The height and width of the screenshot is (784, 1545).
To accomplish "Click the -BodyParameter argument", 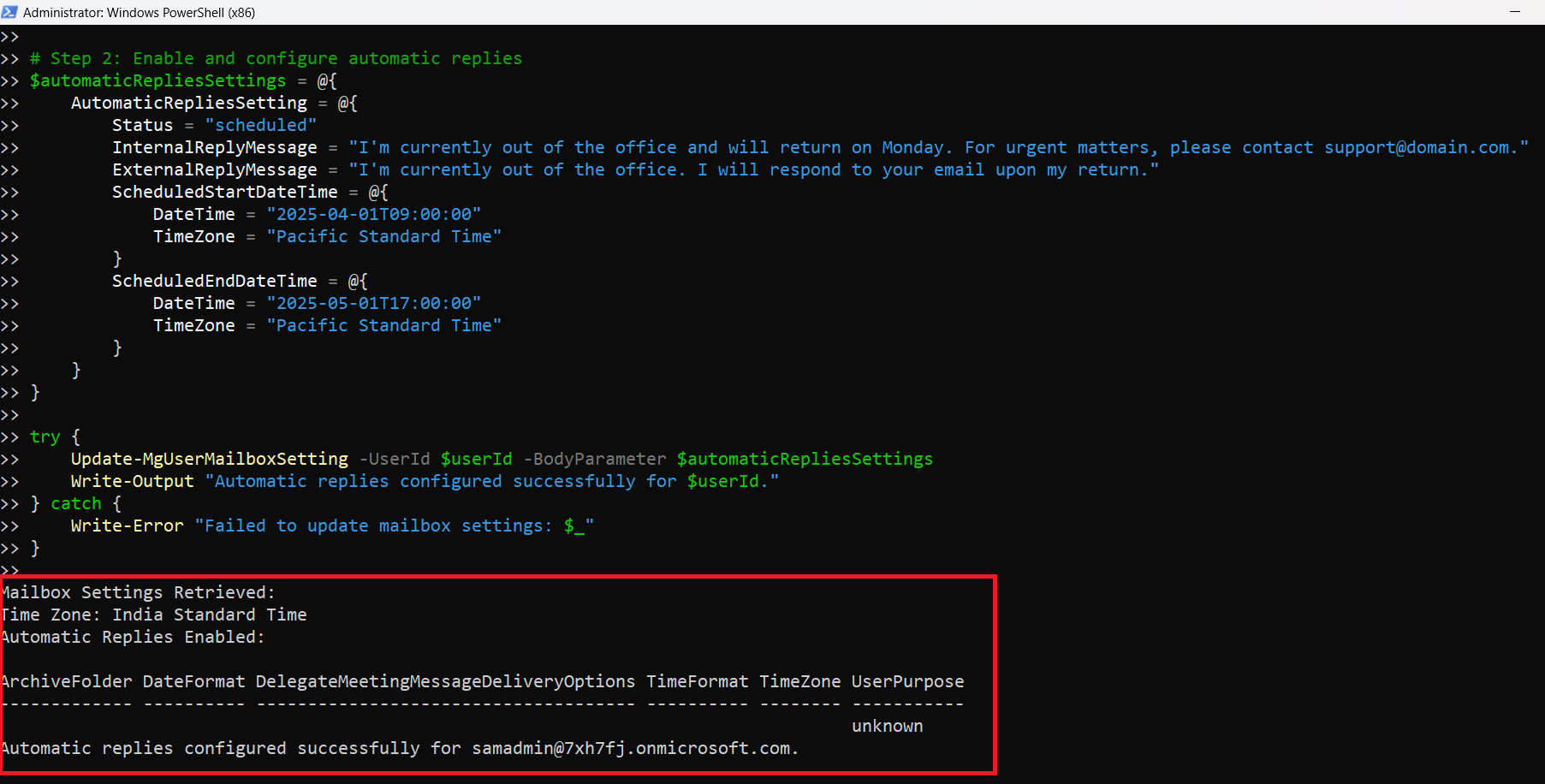I will pyautogui.click(x=594, y=459).
